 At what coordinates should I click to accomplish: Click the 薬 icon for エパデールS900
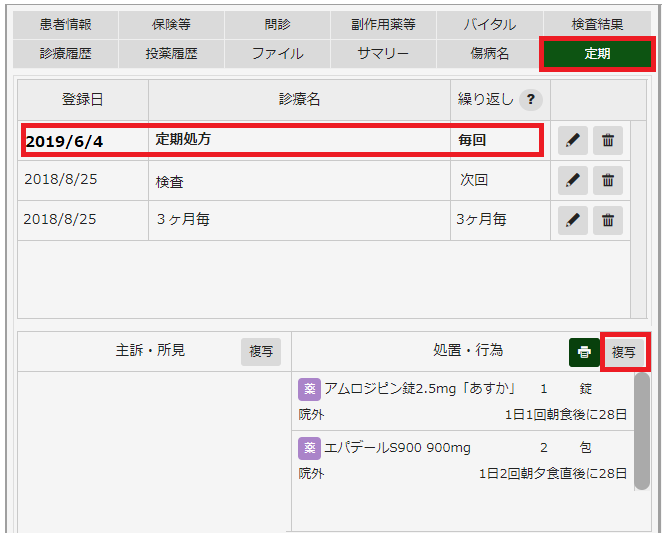309,448
